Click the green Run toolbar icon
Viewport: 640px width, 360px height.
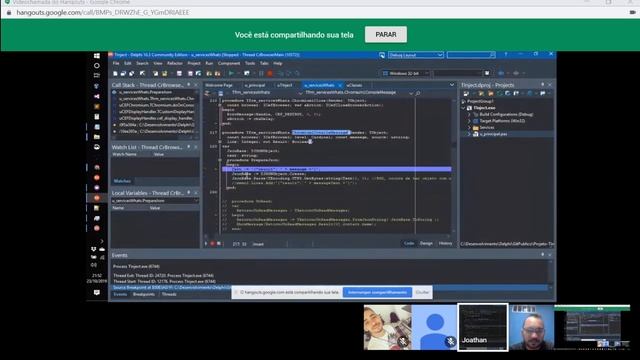coord(231,73)
